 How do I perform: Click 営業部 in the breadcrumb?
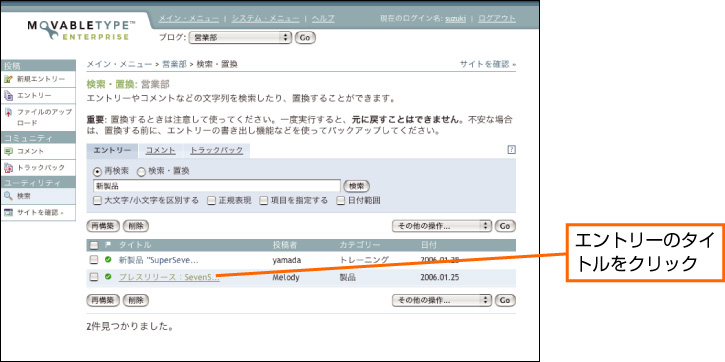pyautogui.click(x=174, y=64)
